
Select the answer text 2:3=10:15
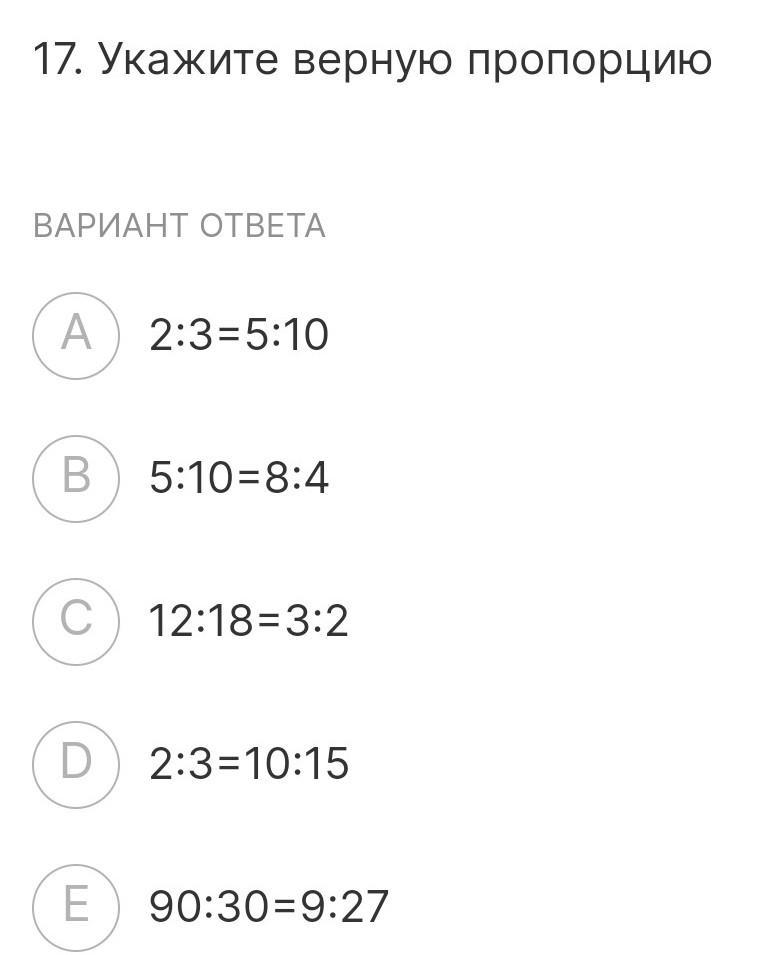pos(249,765)
